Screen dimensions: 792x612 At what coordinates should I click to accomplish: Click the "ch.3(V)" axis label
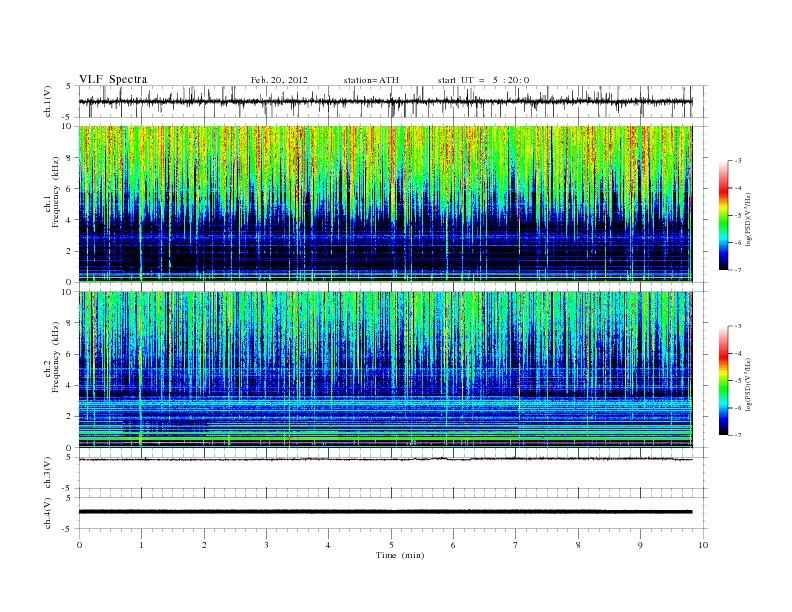[x=48, y=472]
